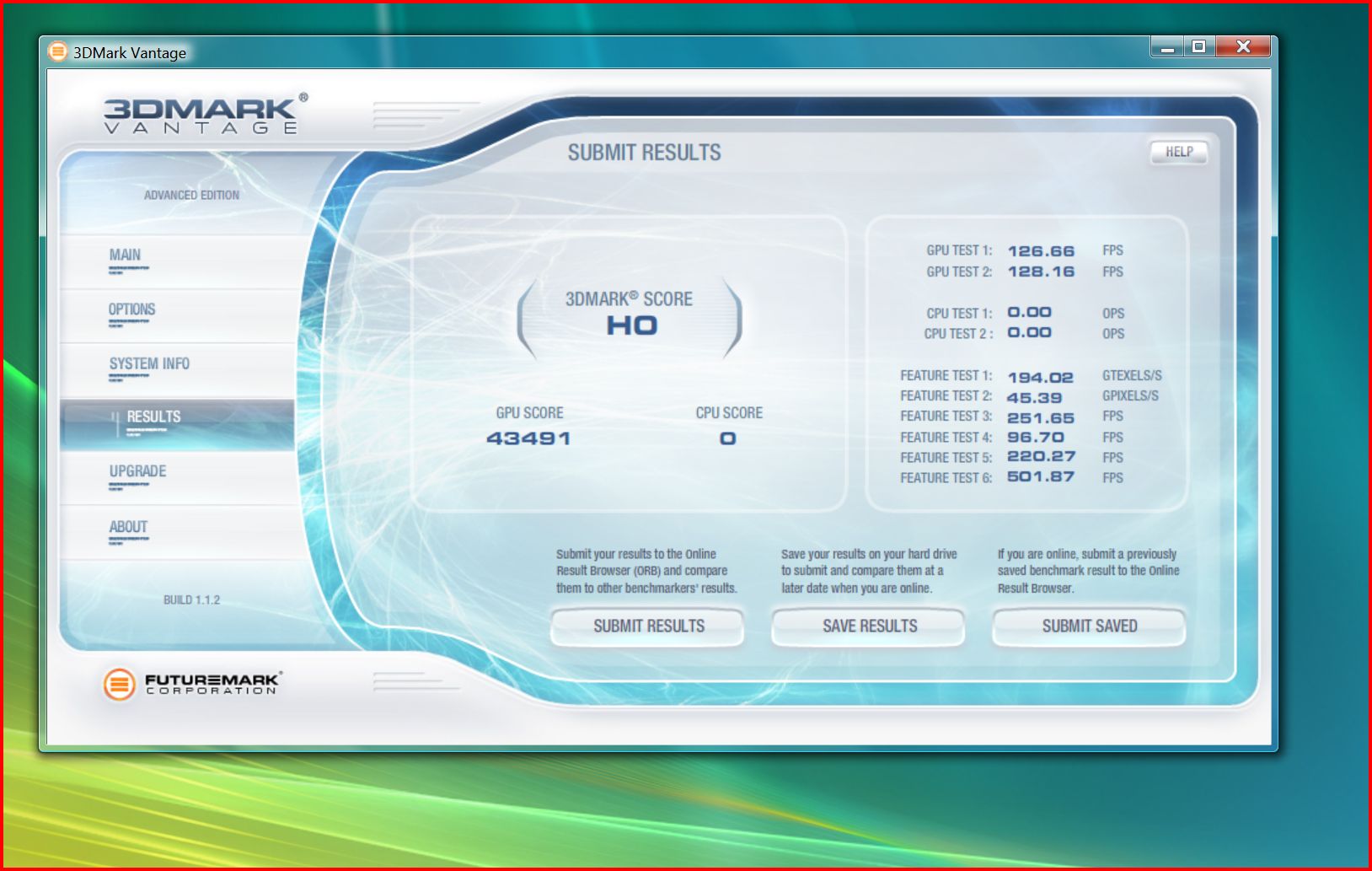Maximize the 3DMark Vantage window
1372x871 pixels.
coord(1198,47)
